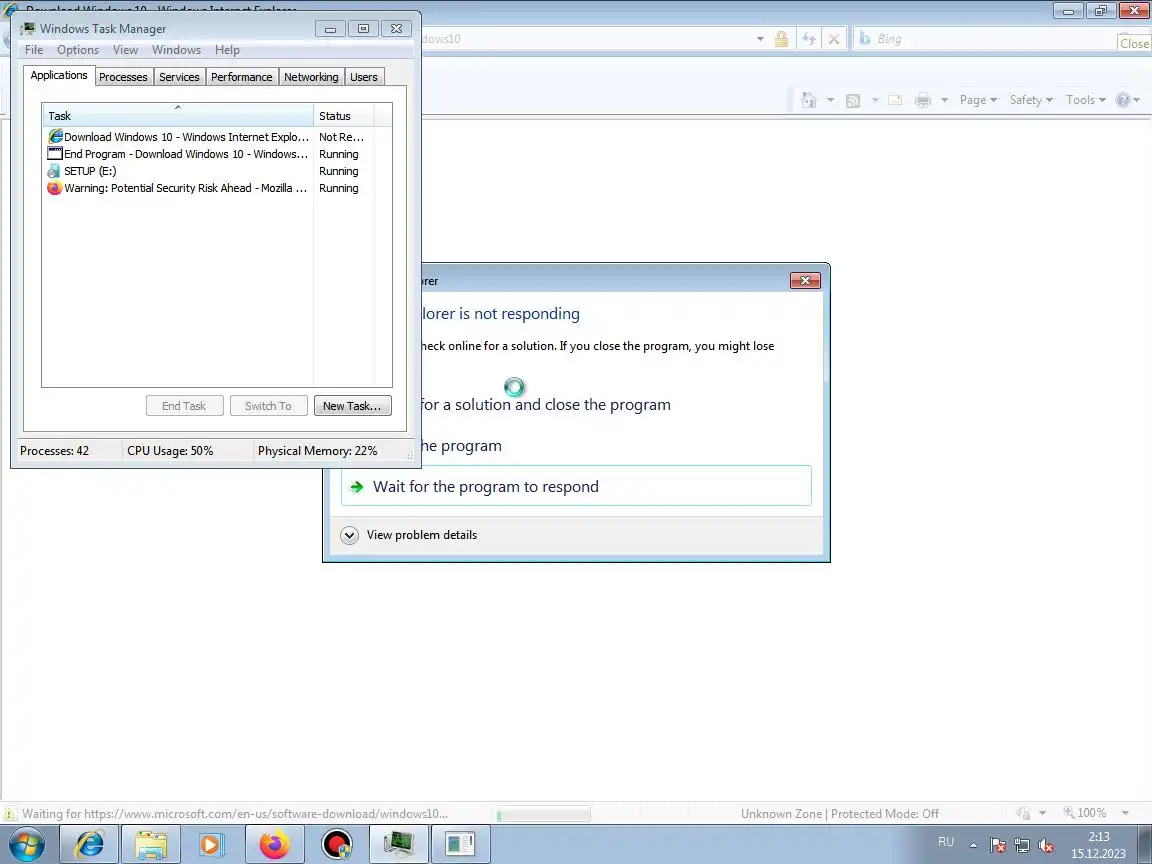Click the page loading progress bar
1152x864 pixels.
coord(544,814)
